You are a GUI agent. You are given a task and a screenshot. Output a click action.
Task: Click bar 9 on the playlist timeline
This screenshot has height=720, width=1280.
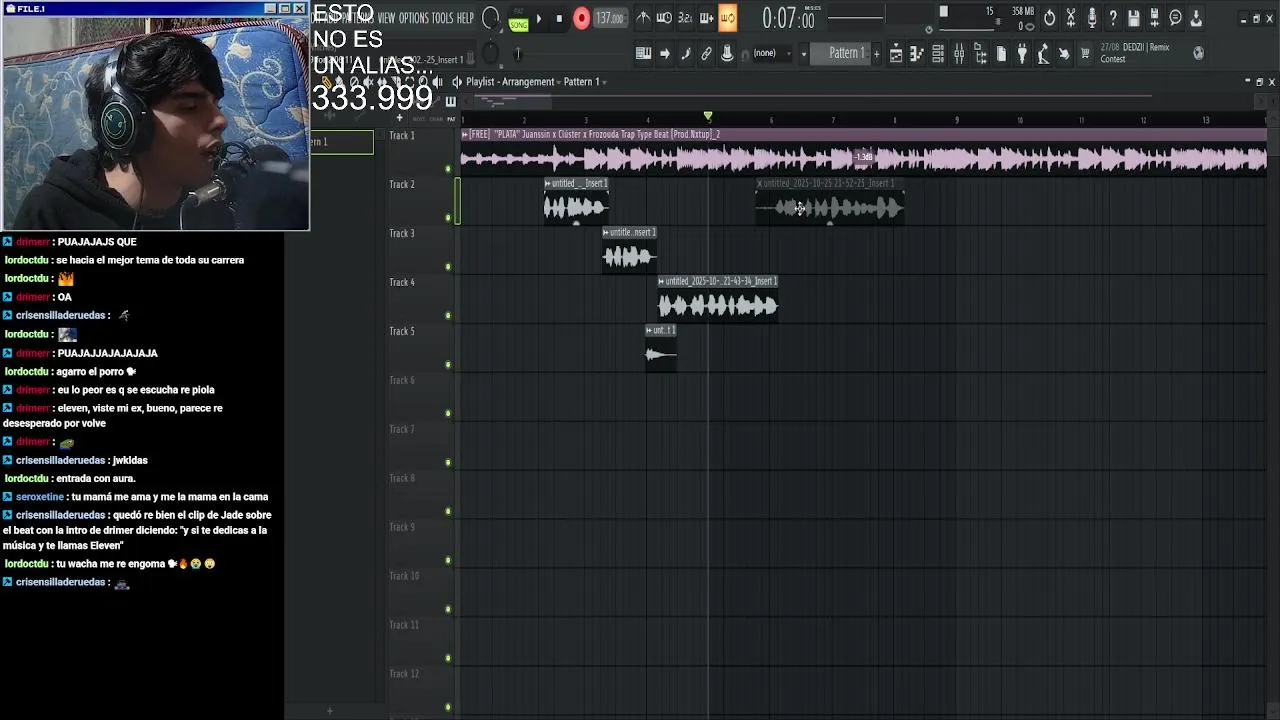[x=957, y=120]
